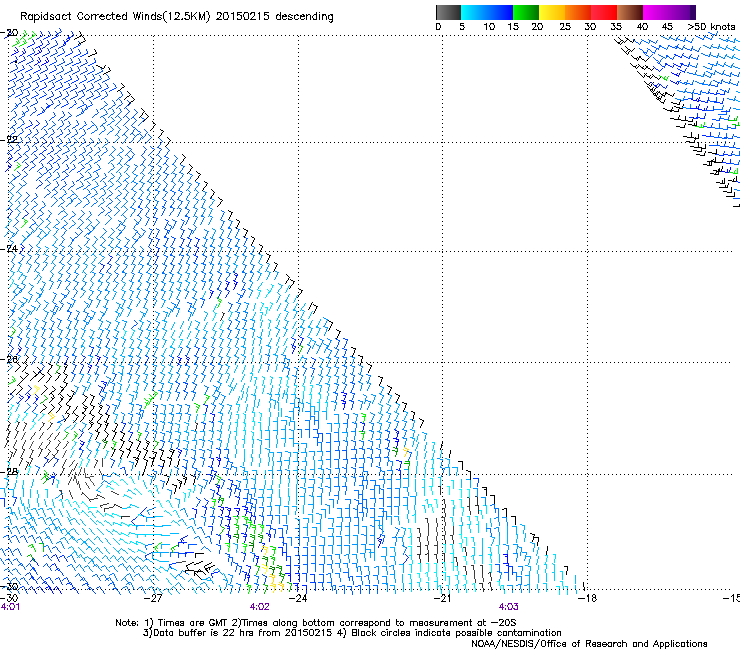Click the '25' legend scale label
Viewport: 740px width, 650px height.
click(x=565, y=27)
